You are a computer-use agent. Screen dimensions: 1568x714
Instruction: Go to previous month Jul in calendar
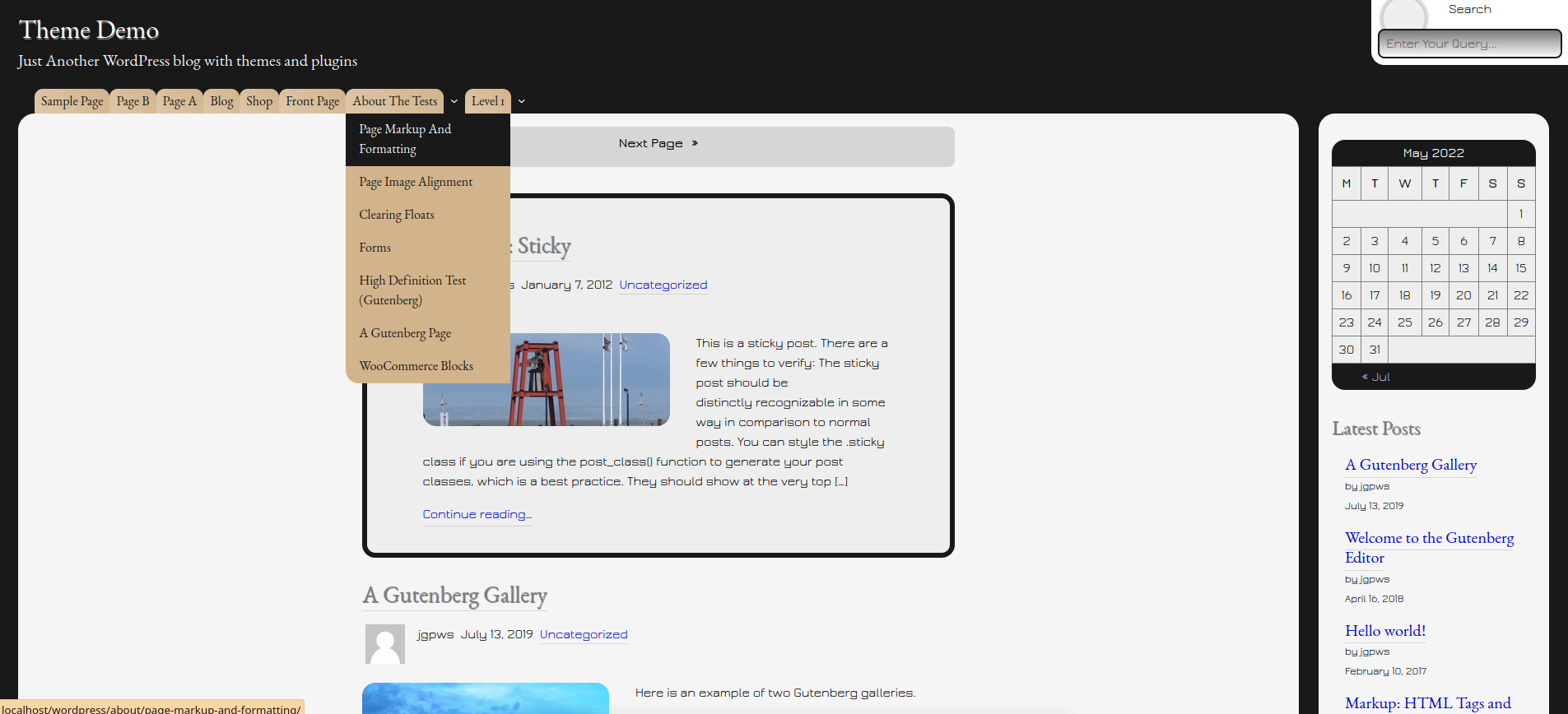pos(1376,377)
